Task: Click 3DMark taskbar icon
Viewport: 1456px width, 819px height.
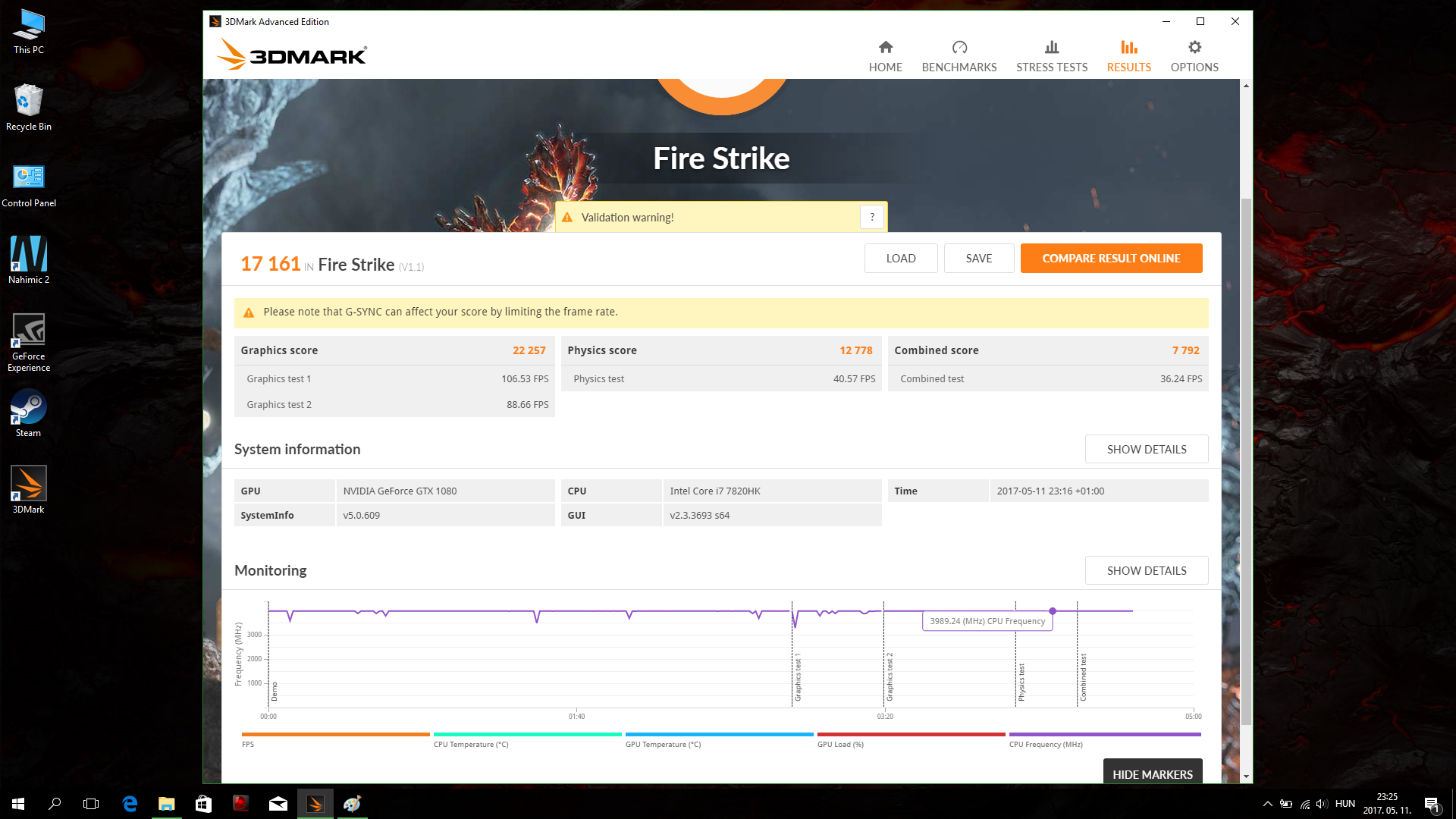Action: click(315, 804)
